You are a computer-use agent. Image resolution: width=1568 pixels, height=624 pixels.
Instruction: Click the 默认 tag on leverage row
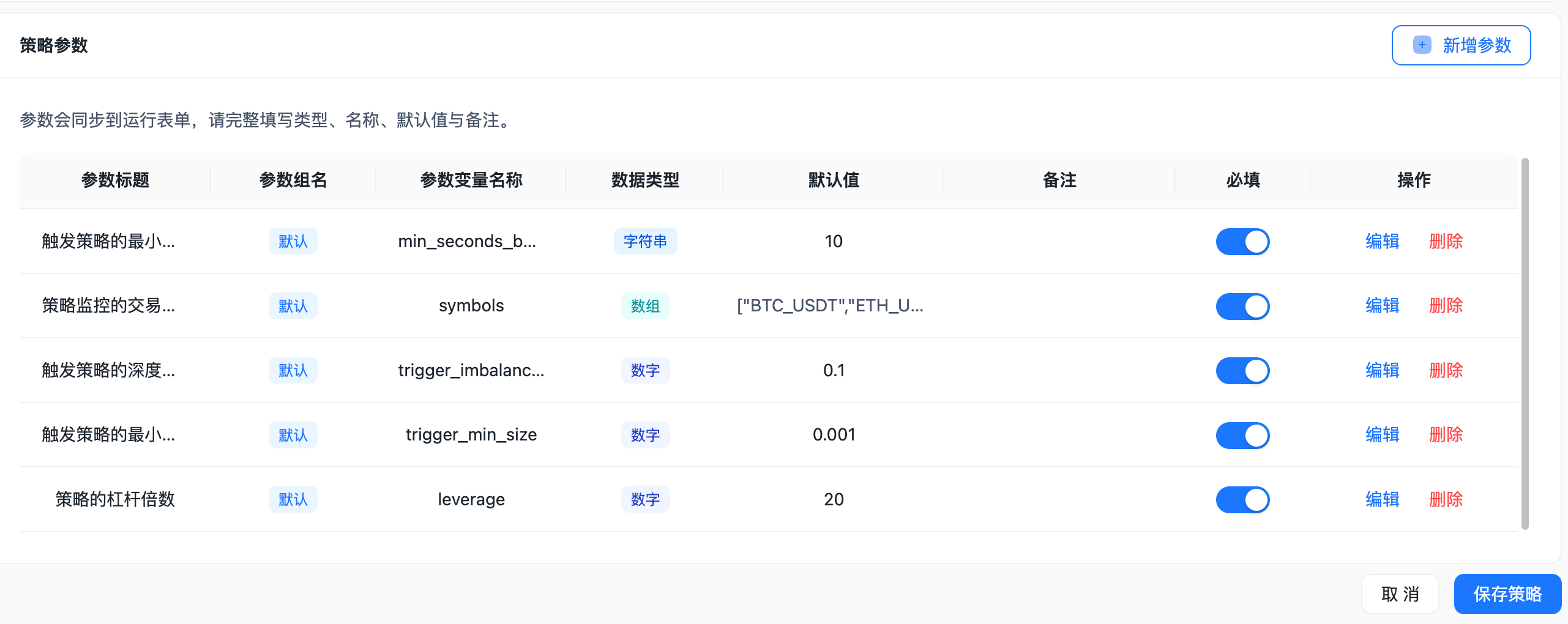(293, 499)
